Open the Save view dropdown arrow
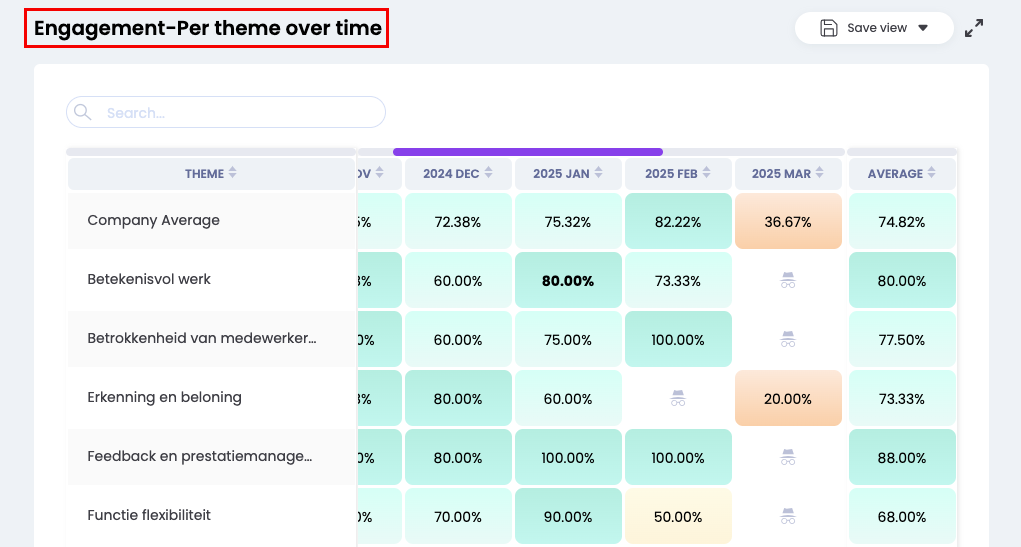The width and height of the screenshot is (1021, 547). click(x=922, y=28)
